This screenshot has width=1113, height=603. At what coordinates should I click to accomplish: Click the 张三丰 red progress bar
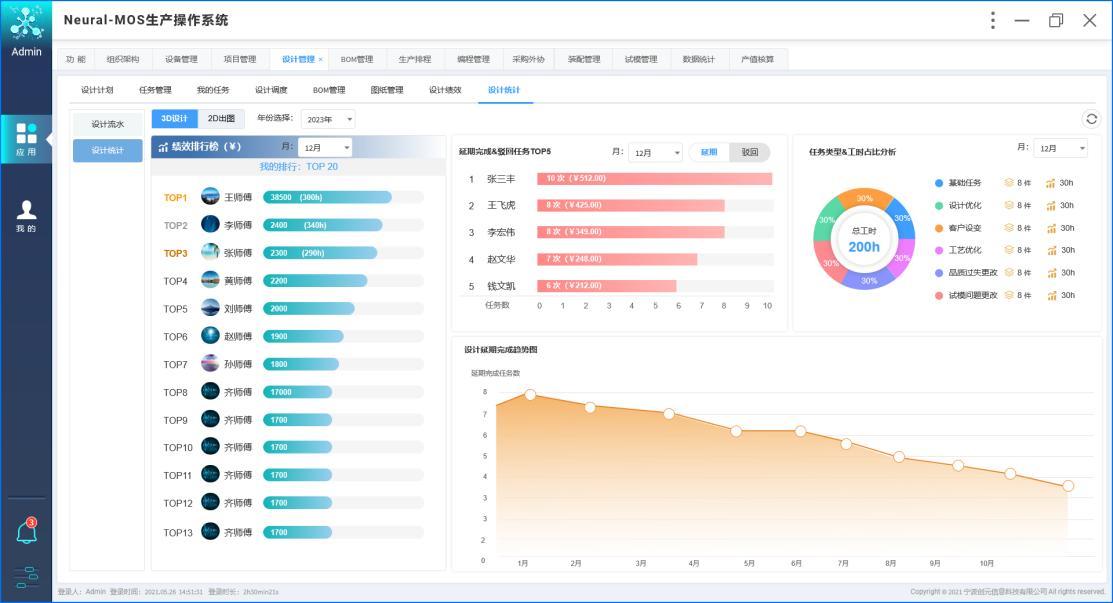coord(655,179)
